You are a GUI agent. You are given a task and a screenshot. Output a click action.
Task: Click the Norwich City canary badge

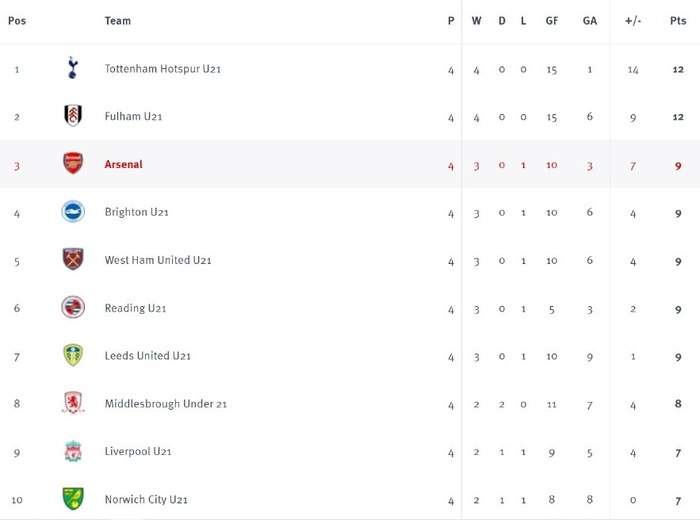73,499
